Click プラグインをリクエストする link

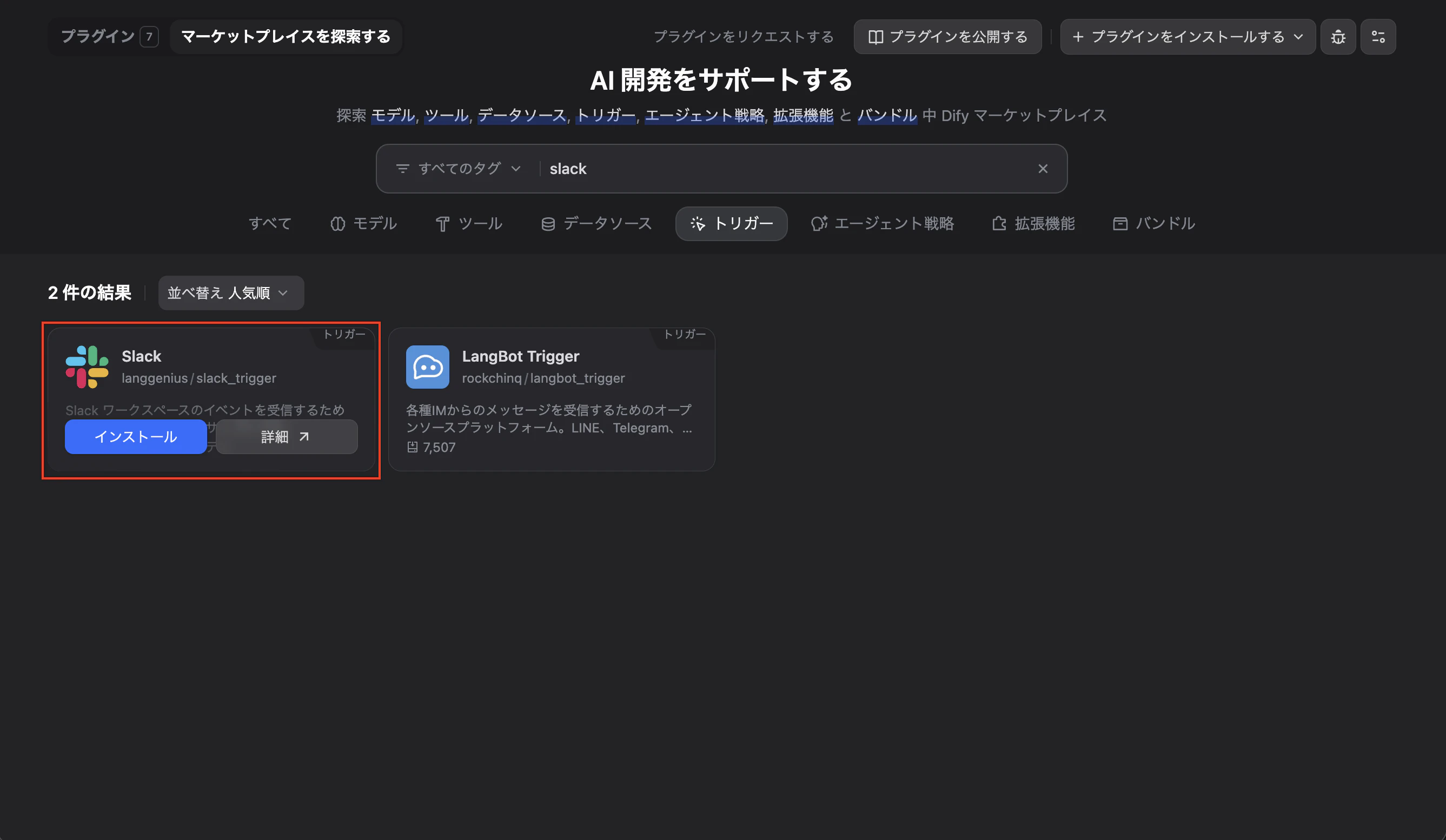[744, 37]
